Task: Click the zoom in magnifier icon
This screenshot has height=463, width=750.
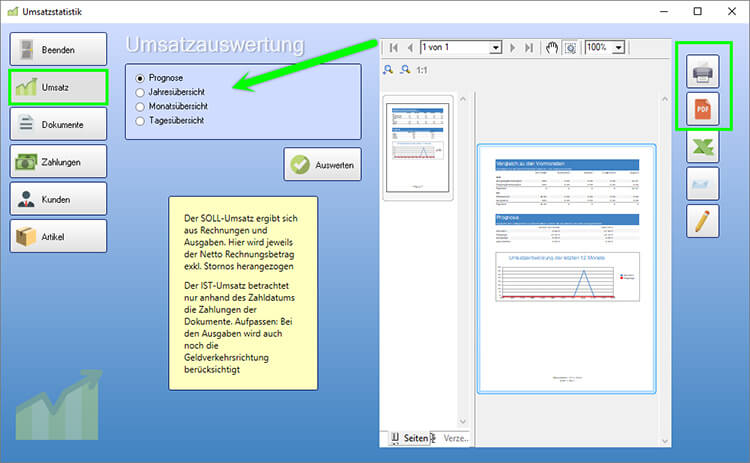Action: pyautogui.click(x=388, y=70)
